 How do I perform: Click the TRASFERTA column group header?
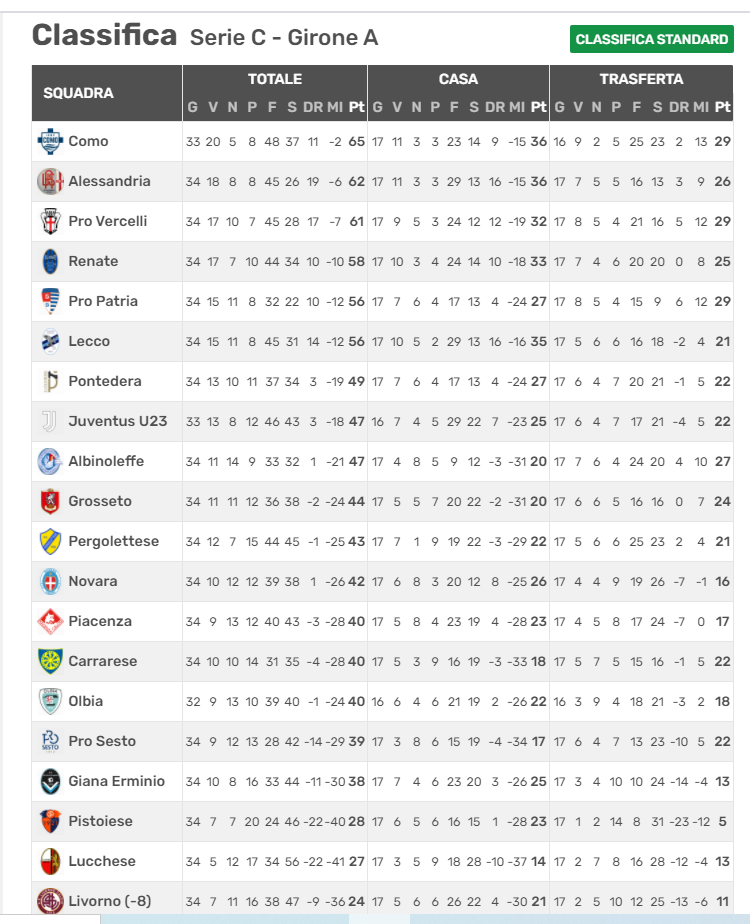click(x=642, y=79)
